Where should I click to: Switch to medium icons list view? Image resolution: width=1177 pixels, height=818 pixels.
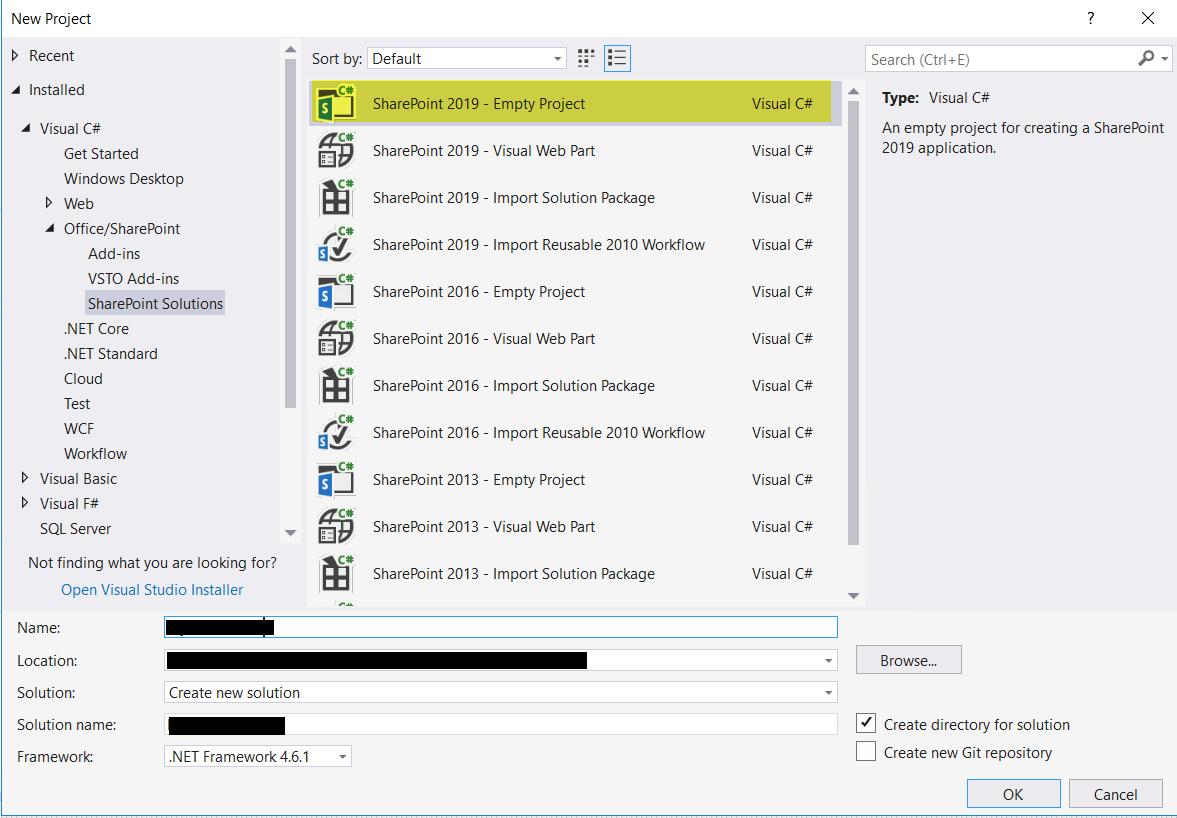(617, 59)
